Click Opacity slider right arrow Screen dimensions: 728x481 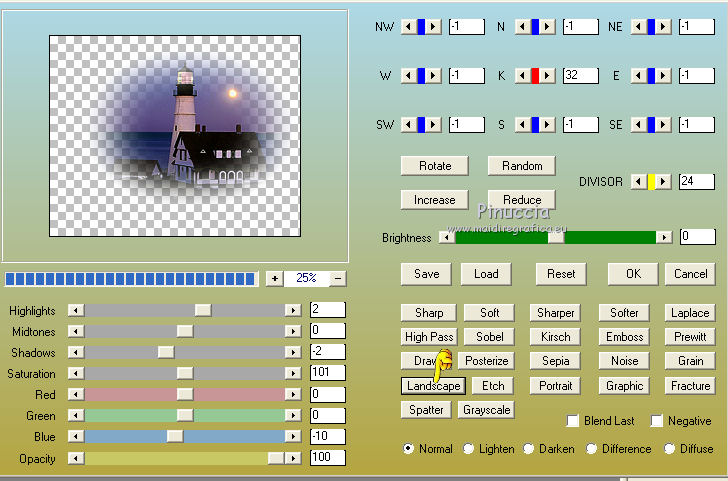[x=293, y=458]
